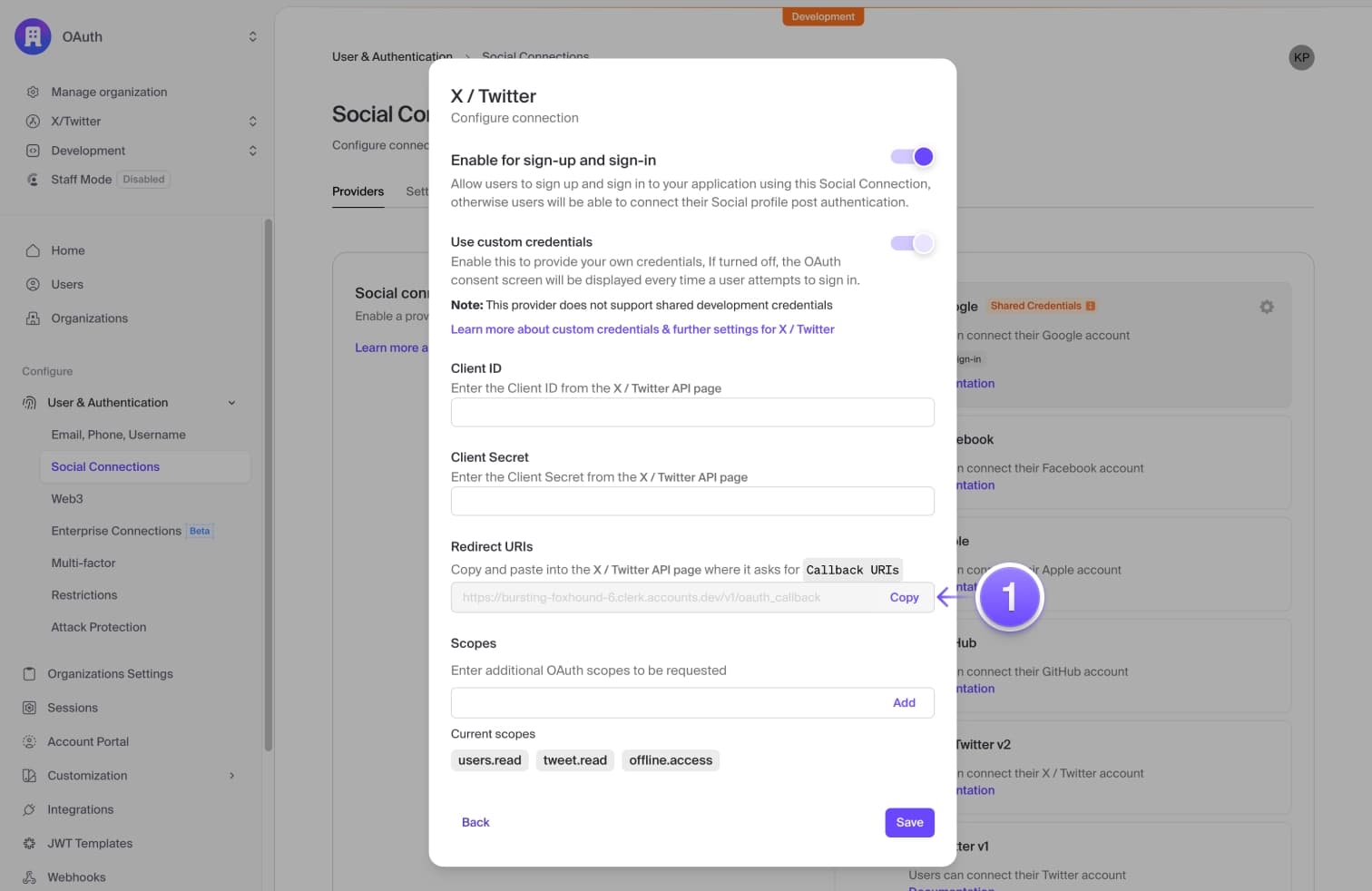The width and height of the screenshot is (1372, 891).
Task: Open the Development environment switcher
Action: (253, 150)
